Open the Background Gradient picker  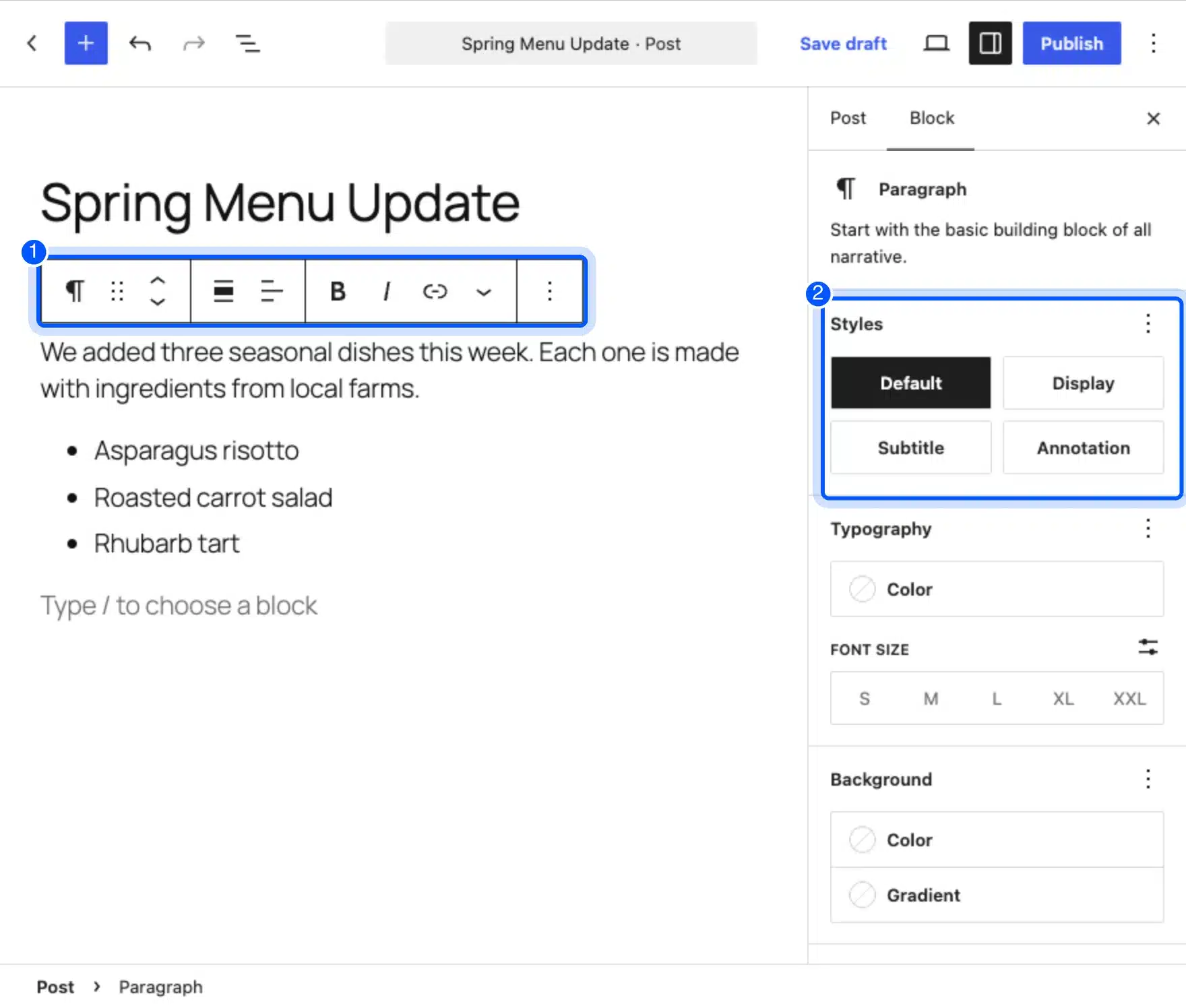click(997, 895)
